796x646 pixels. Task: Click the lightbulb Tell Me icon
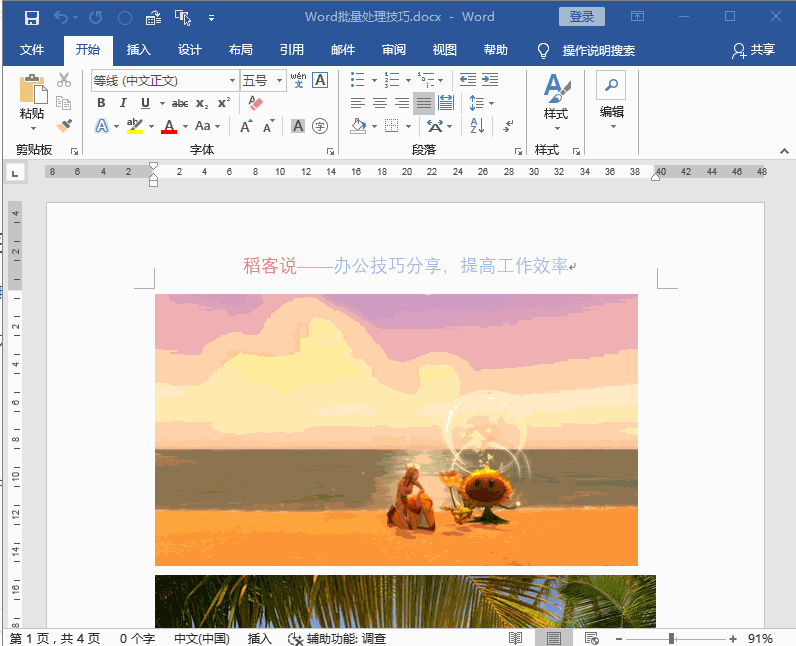(x=543, y=50)
